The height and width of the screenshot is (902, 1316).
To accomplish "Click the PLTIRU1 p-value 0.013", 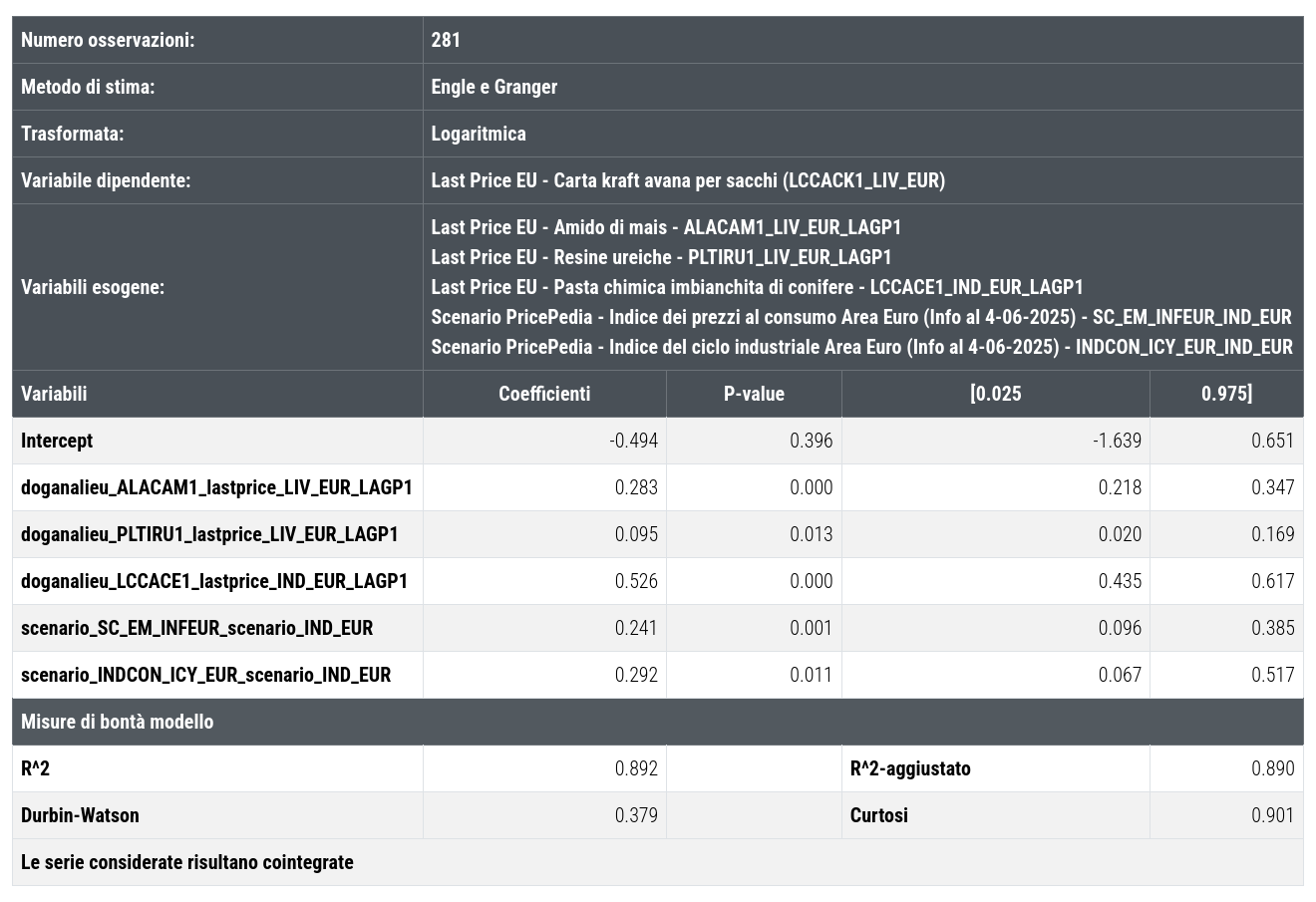I will 812,534.
